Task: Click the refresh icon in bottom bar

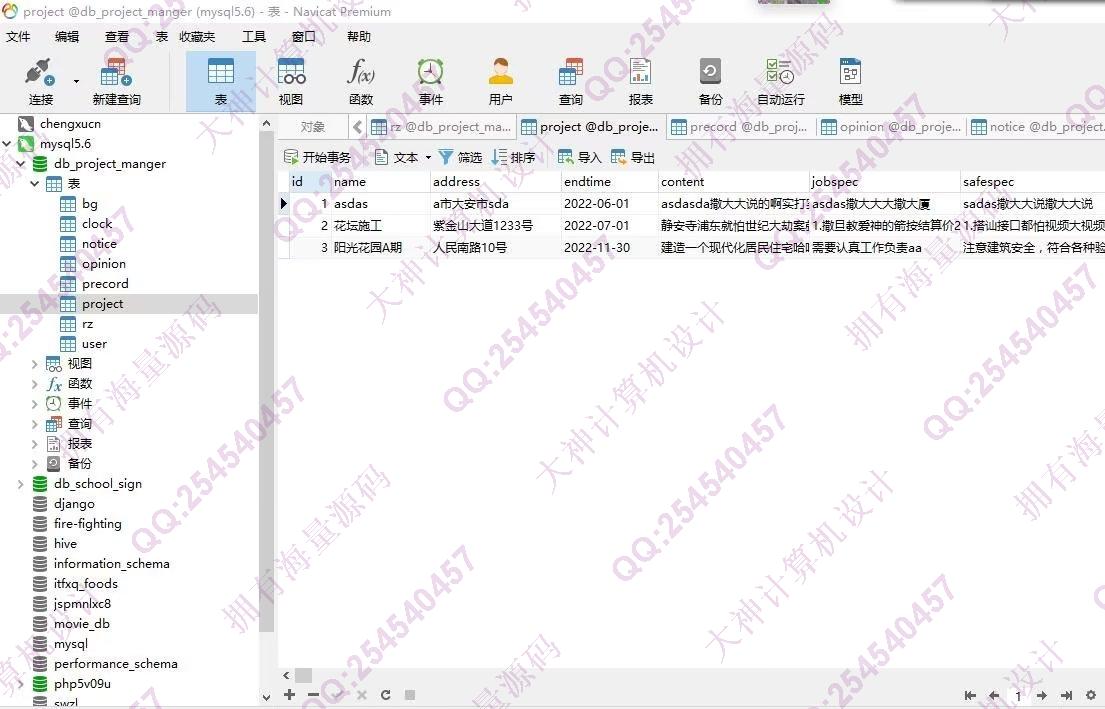Action: pyautogui.click(x=385, y=694)
